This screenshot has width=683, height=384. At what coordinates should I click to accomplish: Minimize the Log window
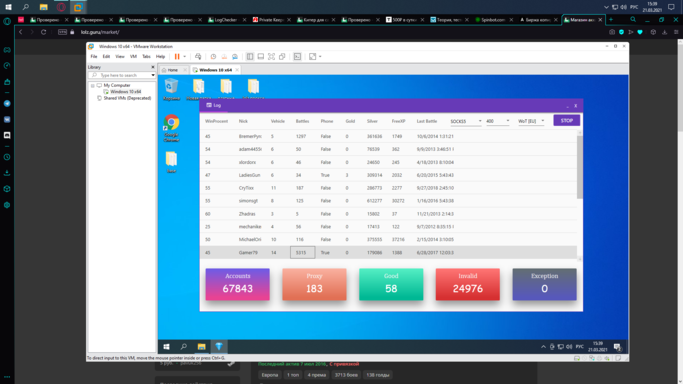[567, 106]
